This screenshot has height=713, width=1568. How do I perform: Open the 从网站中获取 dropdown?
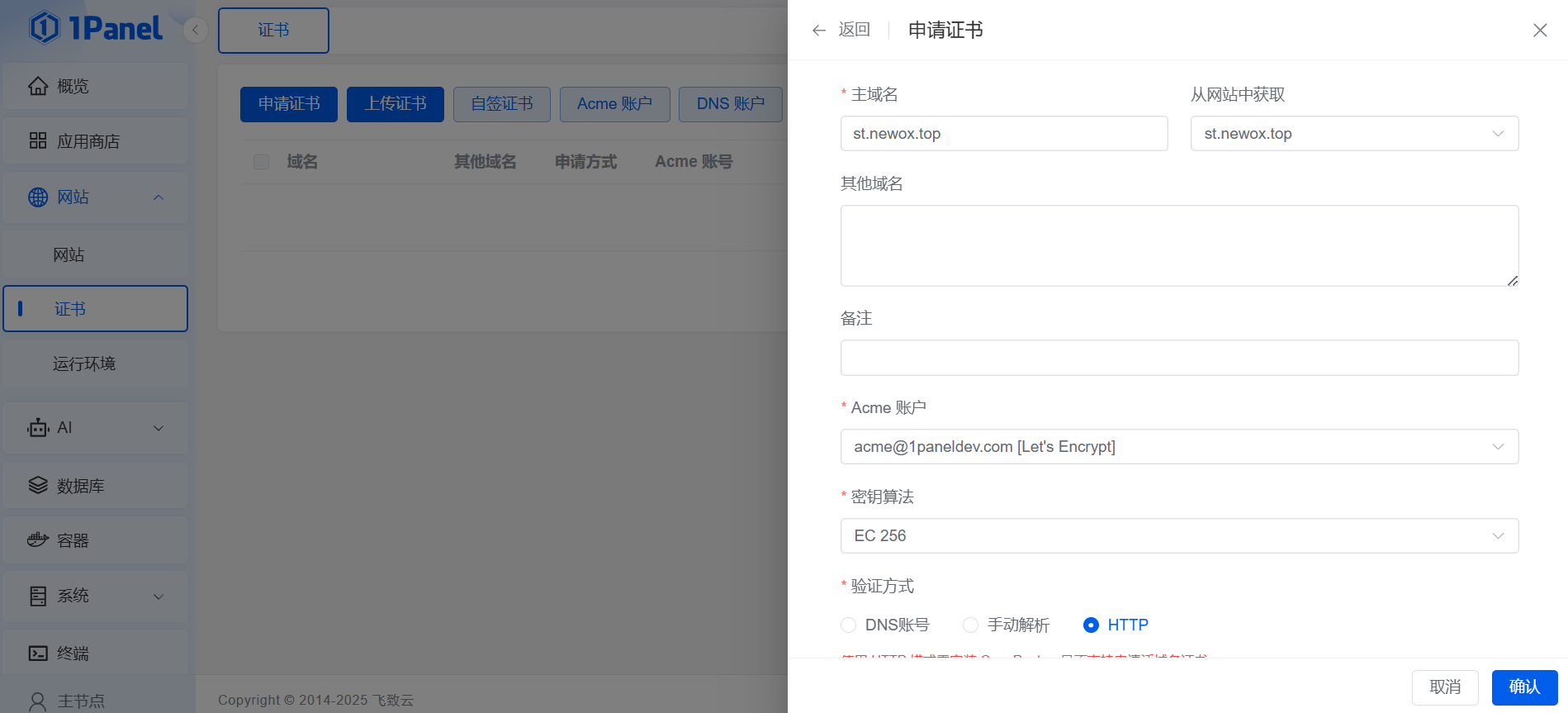click(x=1353, y=134)
